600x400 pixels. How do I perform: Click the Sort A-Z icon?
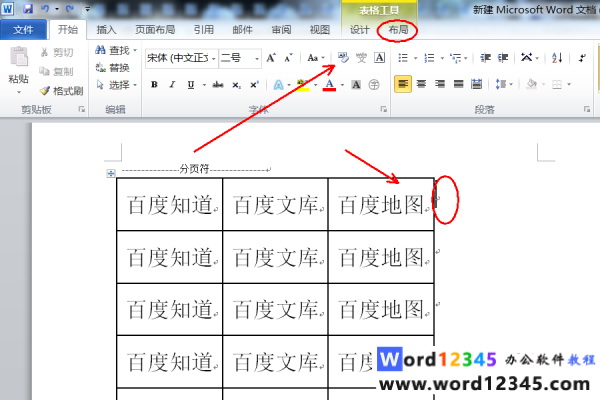557,58
